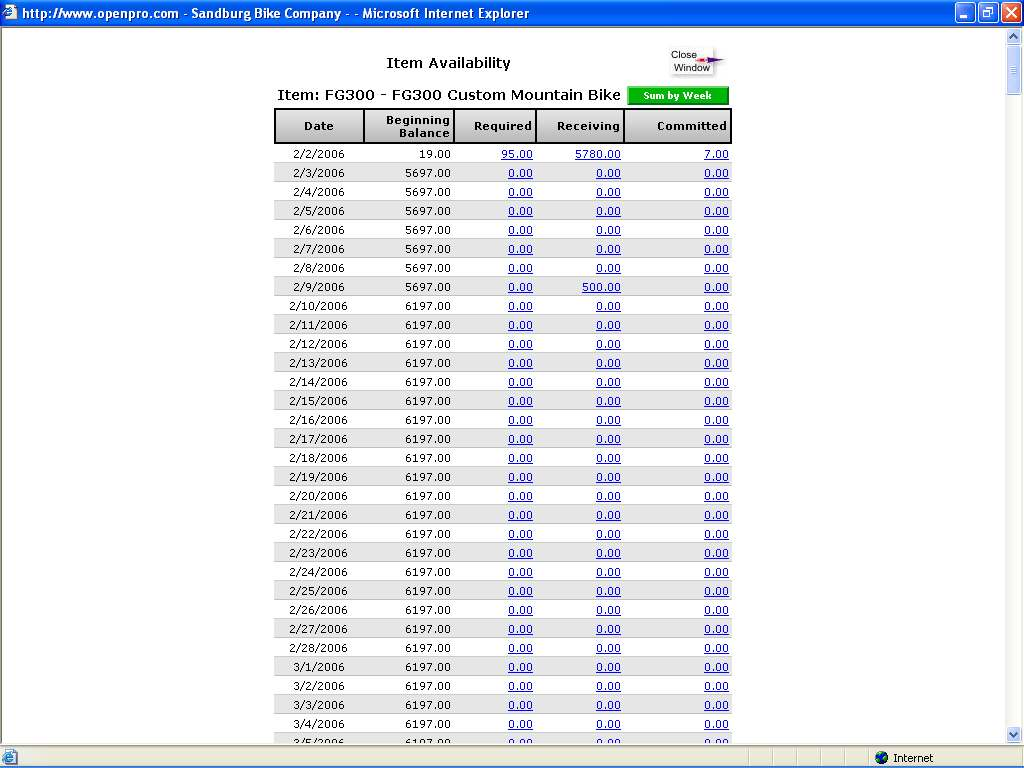The height and width of the screenshot is (768, 1024).
Task: Open the 95.00 Required link for 2/2/2006
Action: [x=516, y=154]
